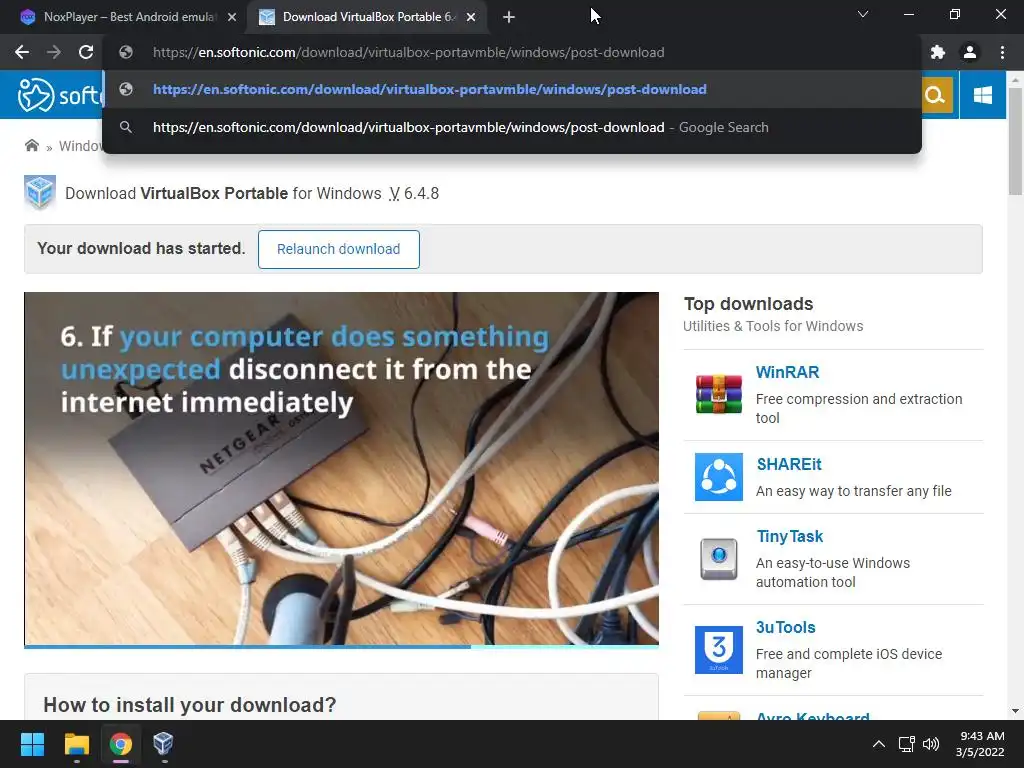Open the 3uTools link
This screenshot has height=768, width=1024.
[786, 627]
